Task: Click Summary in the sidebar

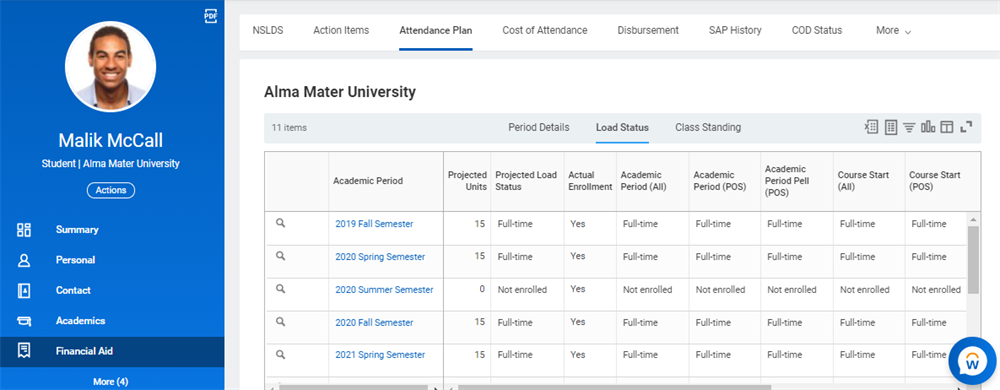Action: tap(77, 230)
